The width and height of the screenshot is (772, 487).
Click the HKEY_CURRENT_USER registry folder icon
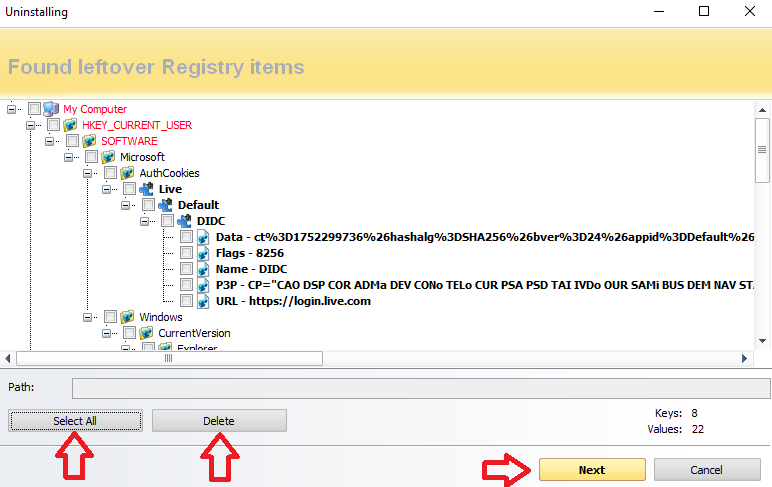click(70, 125)
